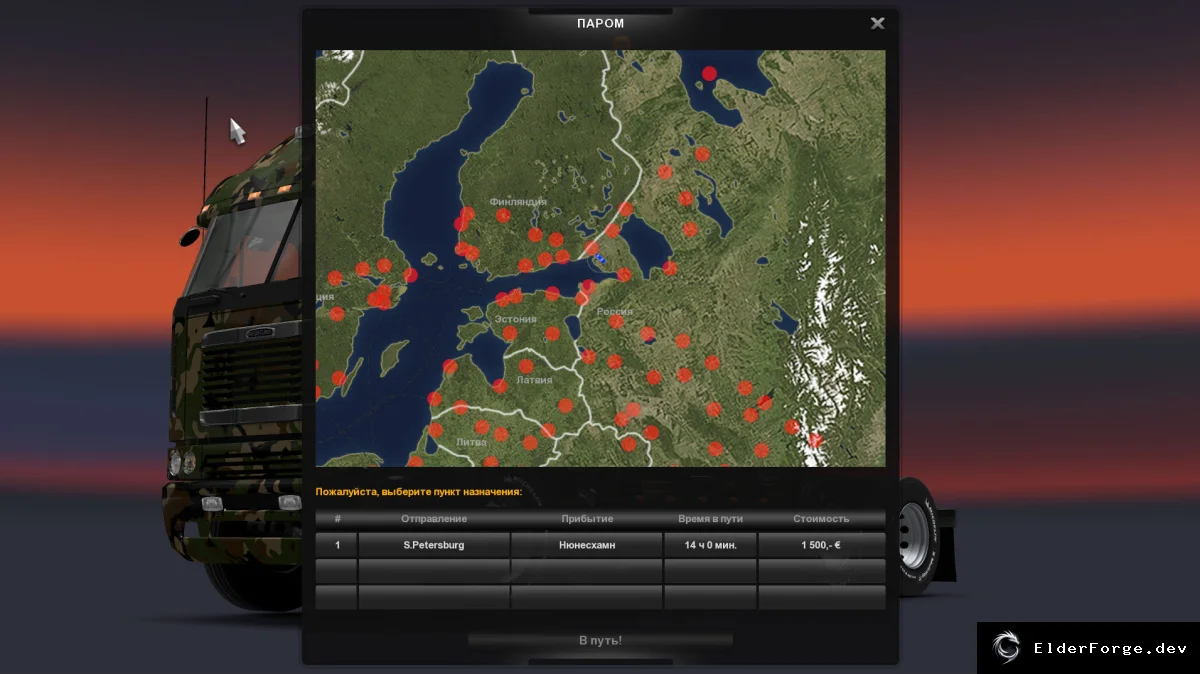Click the "14 ч 0 мин." travel time cell
The height and width of the screenshot is (674, 1200).
pyautogui.click(x=710, y=545)
